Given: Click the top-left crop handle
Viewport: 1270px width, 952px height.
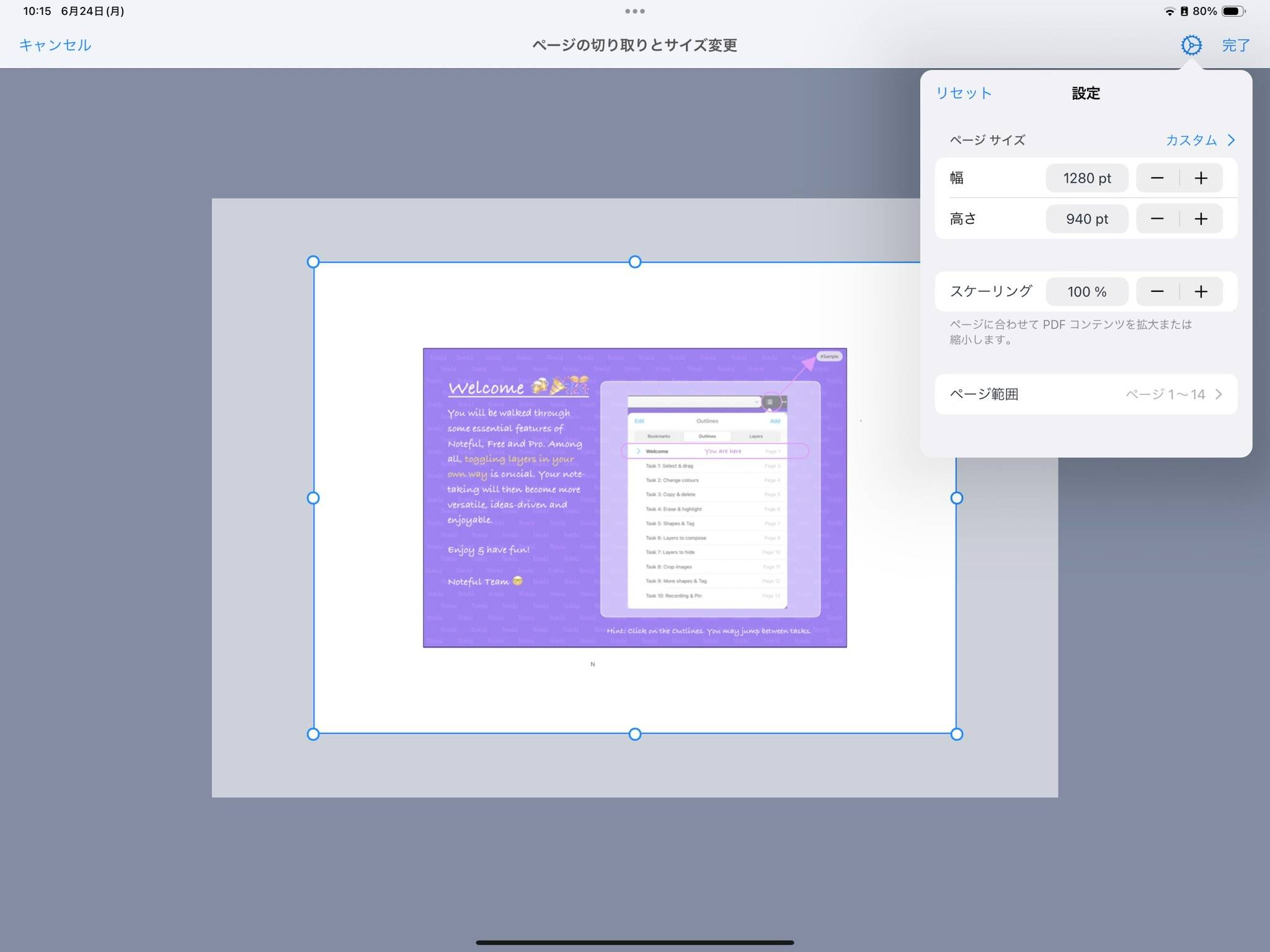Looking at the screenshot, I should tap(313, 262).
